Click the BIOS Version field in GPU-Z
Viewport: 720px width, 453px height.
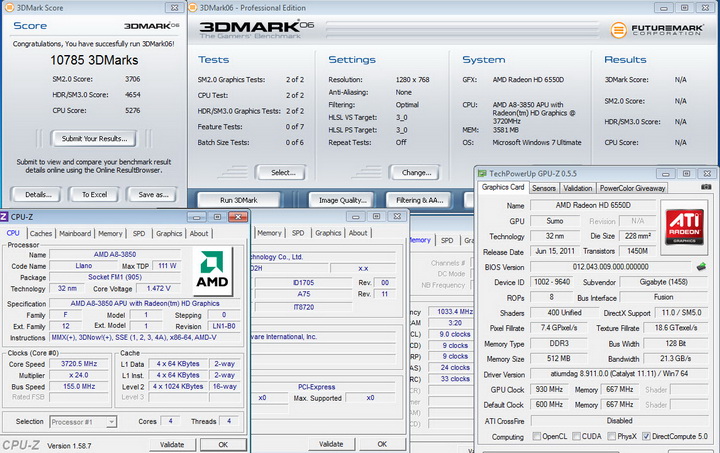click(610, 267)
